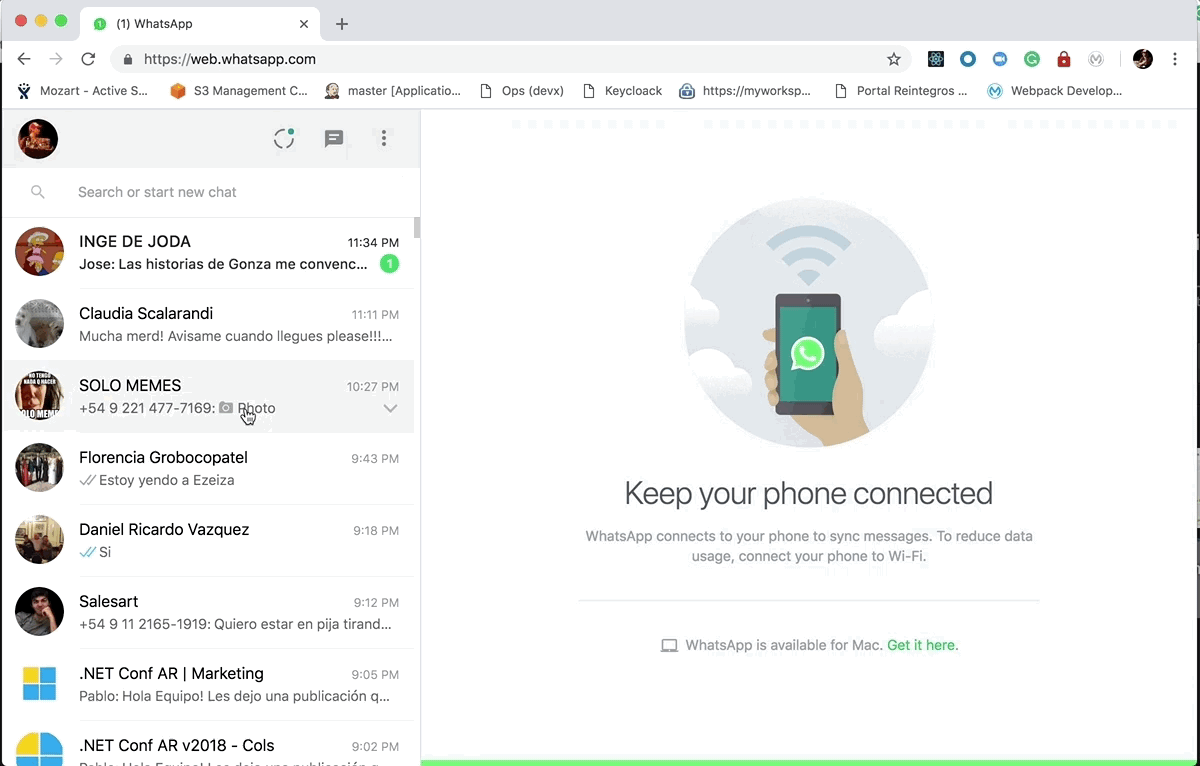Open Webpack Develop... bookmark
The height and width of the screenshot is (766, 1200).
pos(1055,90)
